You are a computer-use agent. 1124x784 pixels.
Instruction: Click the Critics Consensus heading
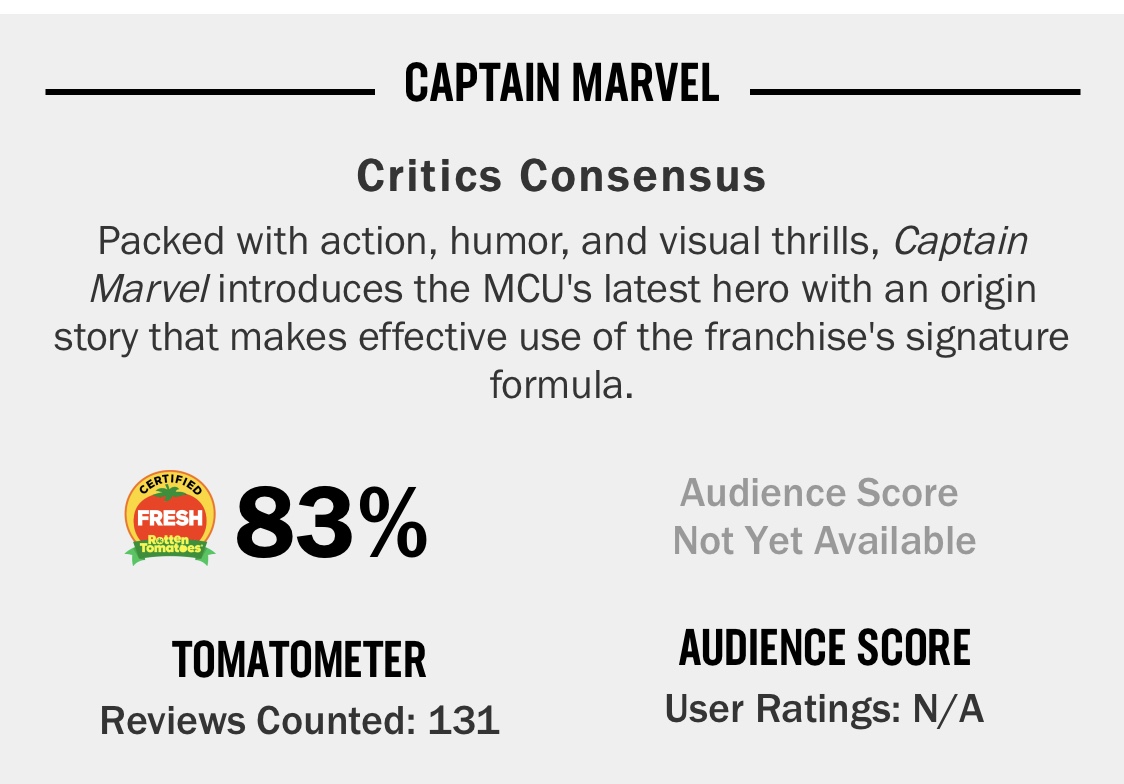click(x=562, y=176)
